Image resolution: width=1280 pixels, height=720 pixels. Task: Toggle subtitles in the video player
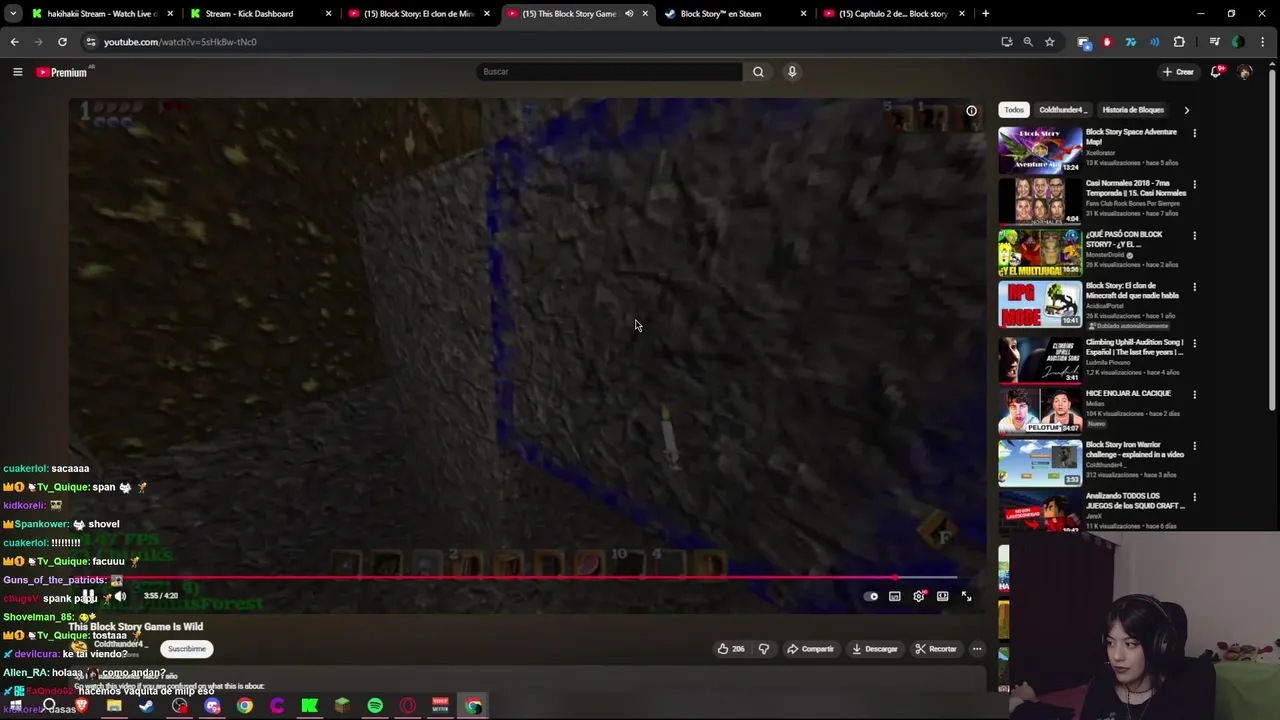click(895, 597)
